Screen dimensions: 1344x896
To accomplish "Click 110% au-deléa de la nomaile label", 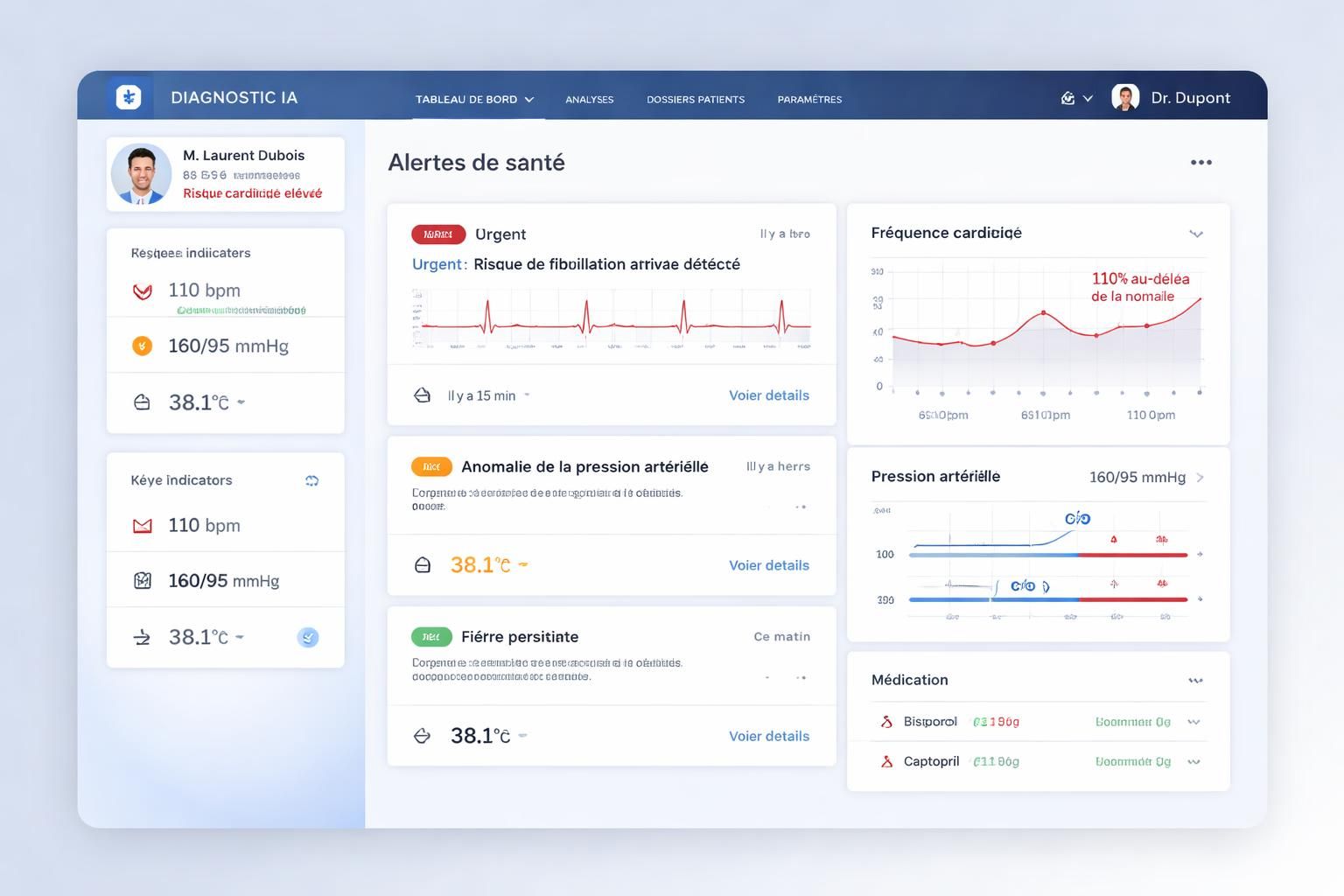I will (x=1140, y=287).
